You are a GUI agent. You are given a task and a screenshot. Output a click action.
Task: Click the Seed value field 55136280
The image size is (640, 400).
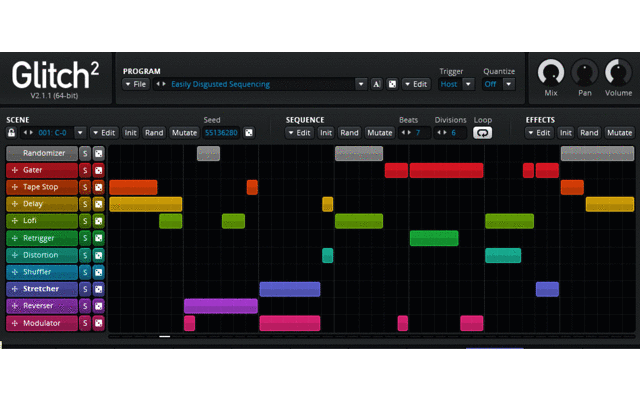[221, 133]
